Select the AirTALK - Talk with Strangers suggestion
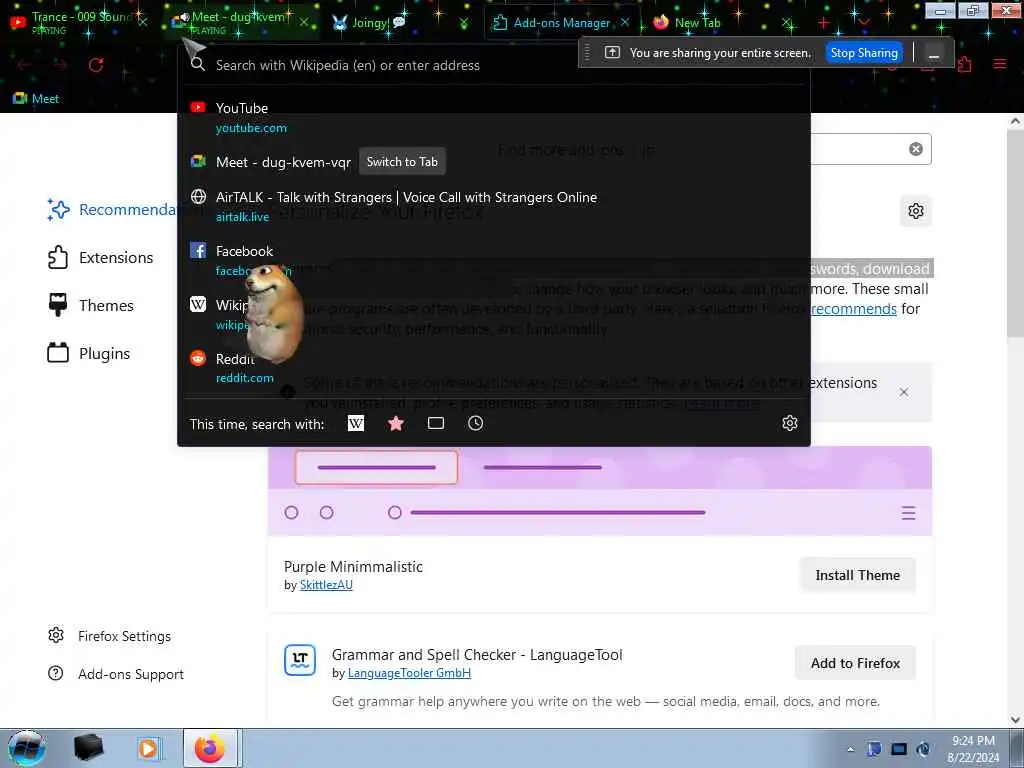 point(494,206)
